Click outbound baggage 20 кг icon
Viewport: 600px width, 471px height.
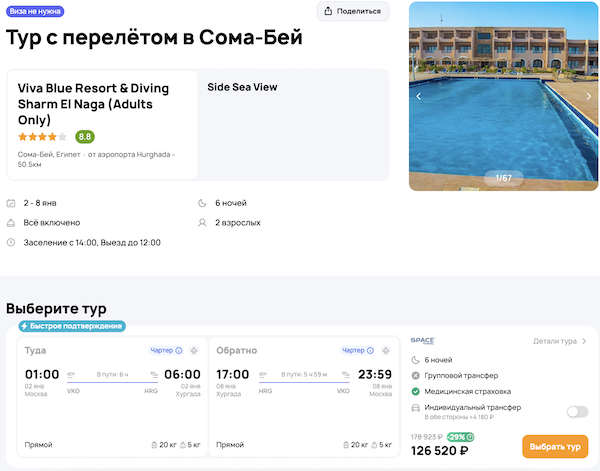153,444
